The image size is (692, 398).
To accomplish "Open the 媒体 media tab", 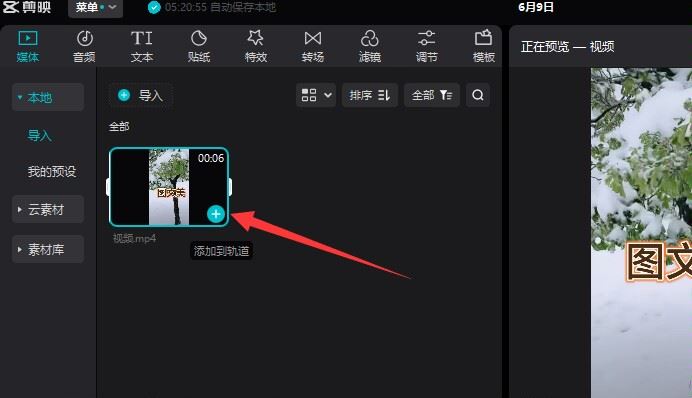I will 27,46.
